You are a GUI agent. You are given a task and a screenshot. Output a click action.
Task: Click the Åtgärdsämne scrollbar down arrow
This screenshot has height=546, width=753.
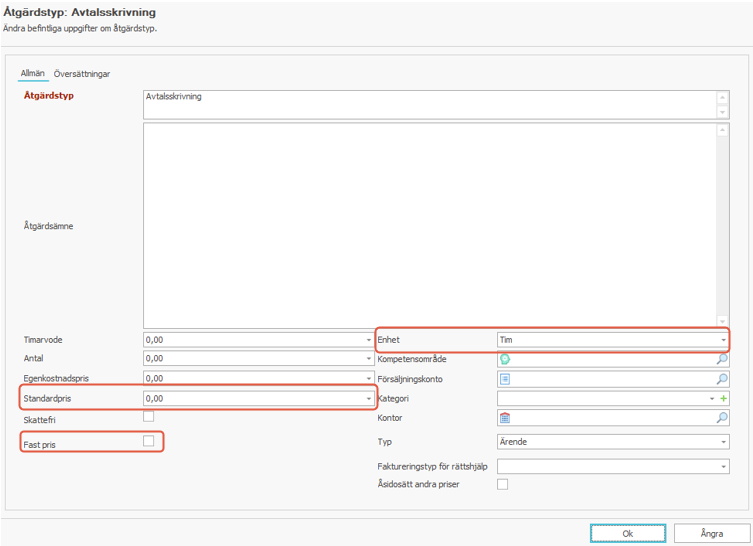click(722, 320)
